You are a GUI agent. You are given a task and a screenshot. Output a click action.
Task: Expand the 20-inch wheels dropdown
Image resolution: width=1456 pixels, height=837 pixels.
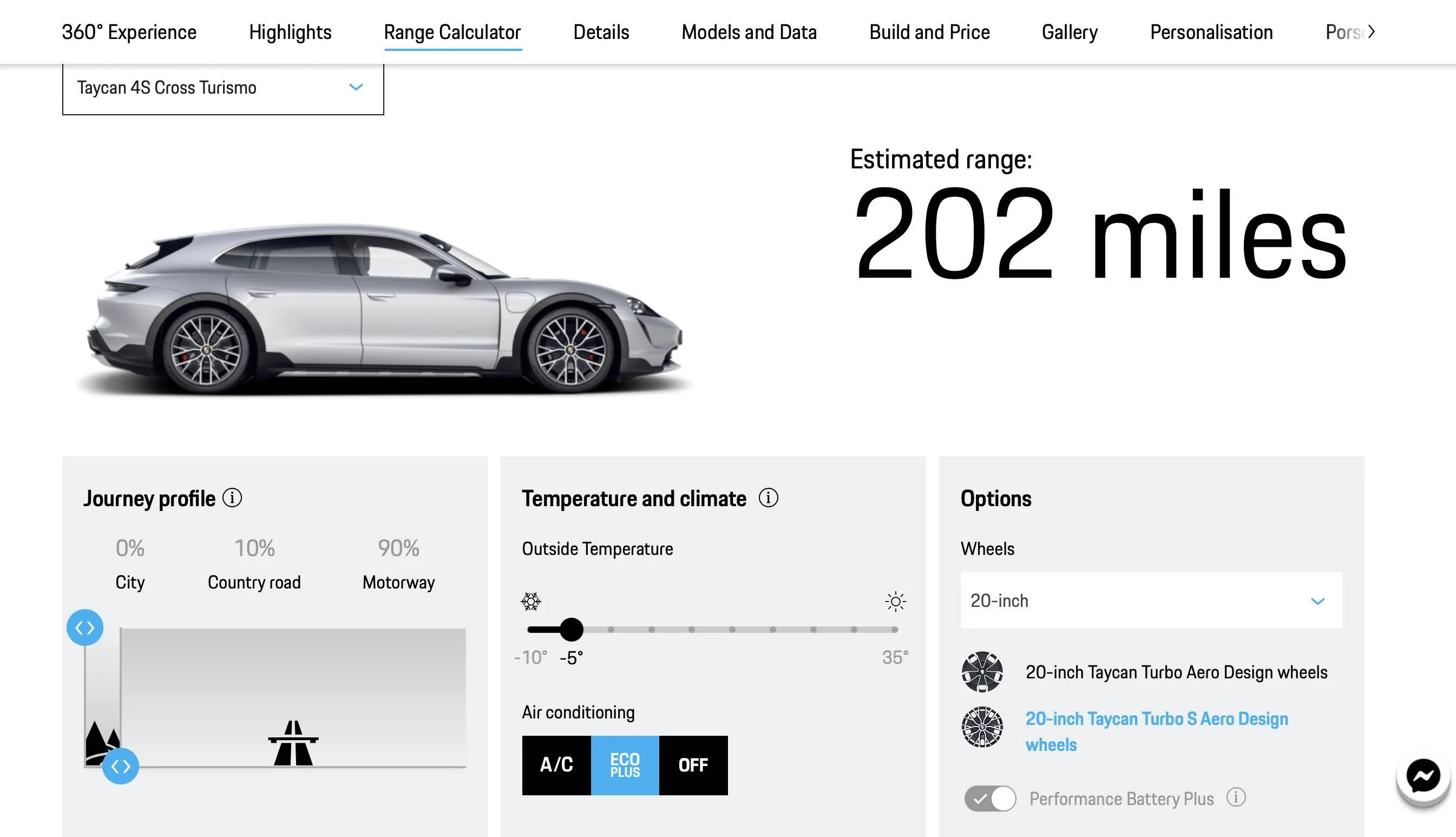point(1151,601)
